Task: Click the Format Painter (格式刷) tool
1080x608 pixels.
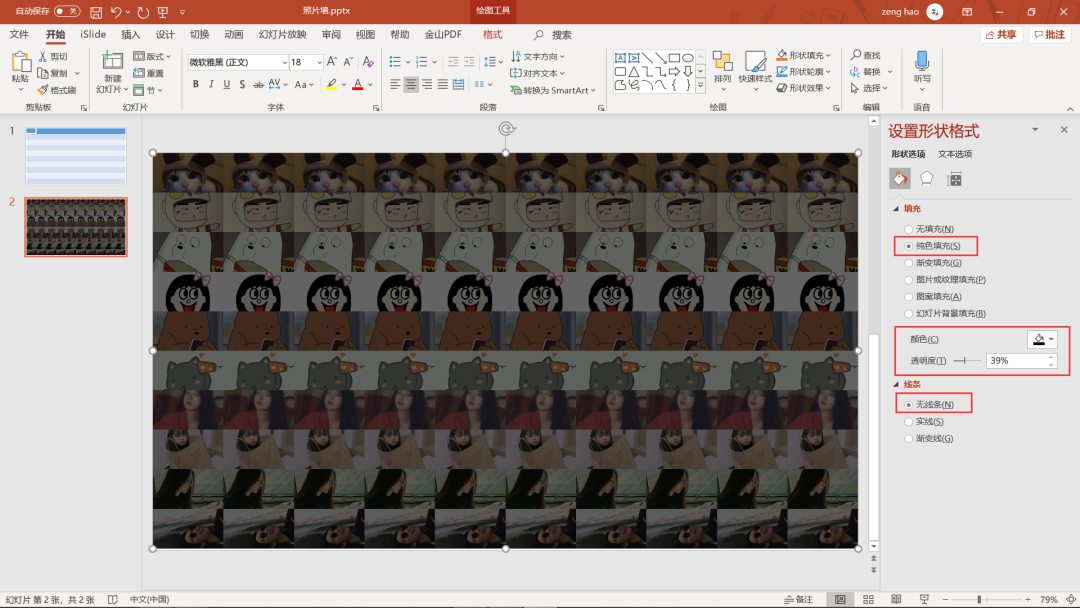Action: 57,90
